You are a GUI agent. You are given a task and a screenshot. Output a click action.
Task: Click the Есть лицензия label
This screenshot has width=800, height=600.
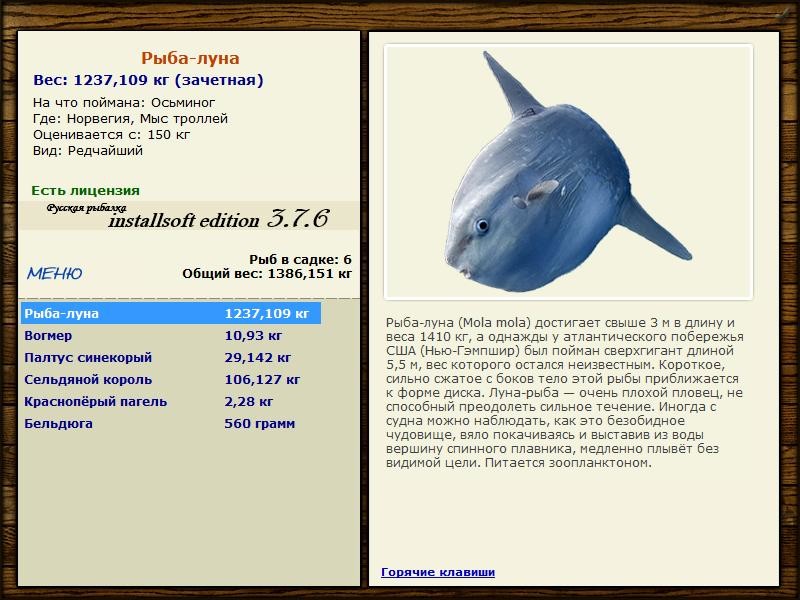[86, 190]
